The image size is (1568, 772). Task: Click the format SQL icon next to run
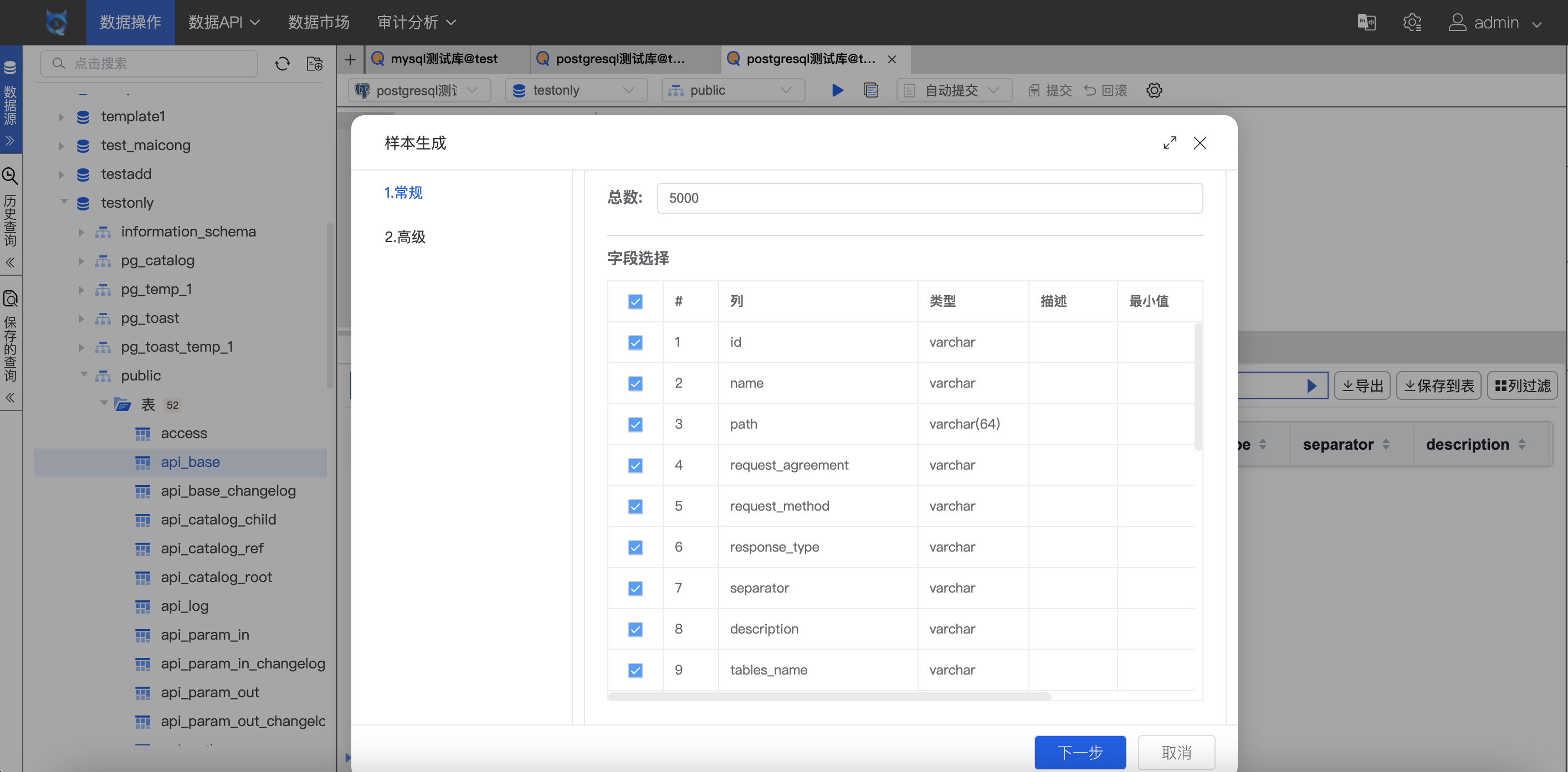(x=870, y=90)
